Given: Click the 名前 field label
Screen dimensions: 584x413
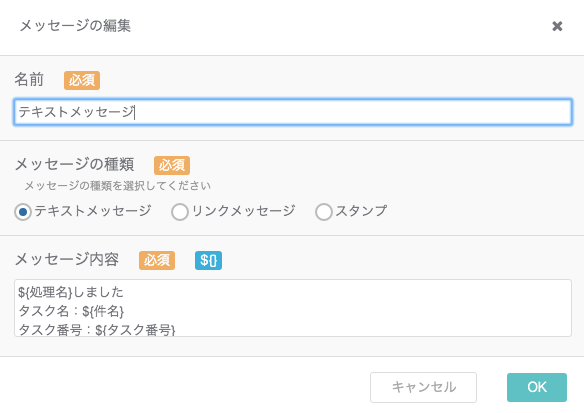Looking at the screenshot, I should 29,79.
